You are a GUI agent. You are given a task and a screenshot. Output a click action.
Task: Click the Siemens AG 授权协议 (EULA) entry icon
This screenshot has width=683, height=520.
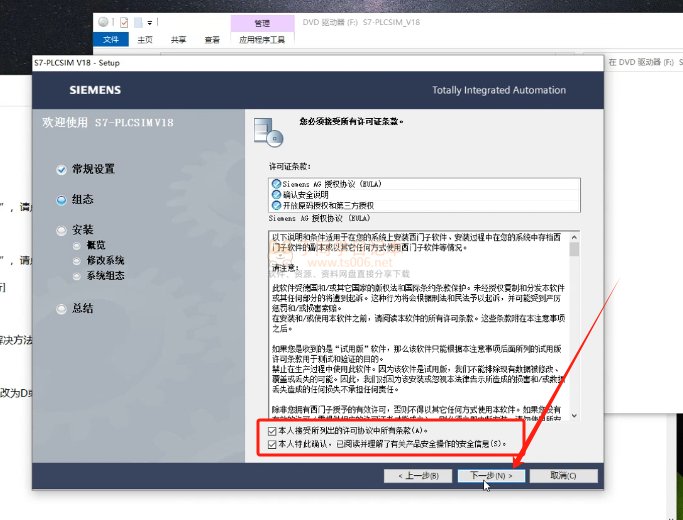[276, 184]
